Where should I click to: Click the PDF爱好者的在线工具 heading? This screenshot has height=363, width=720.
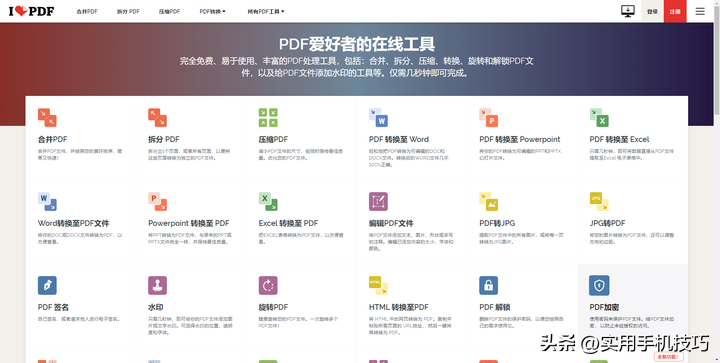coord(357,44)
